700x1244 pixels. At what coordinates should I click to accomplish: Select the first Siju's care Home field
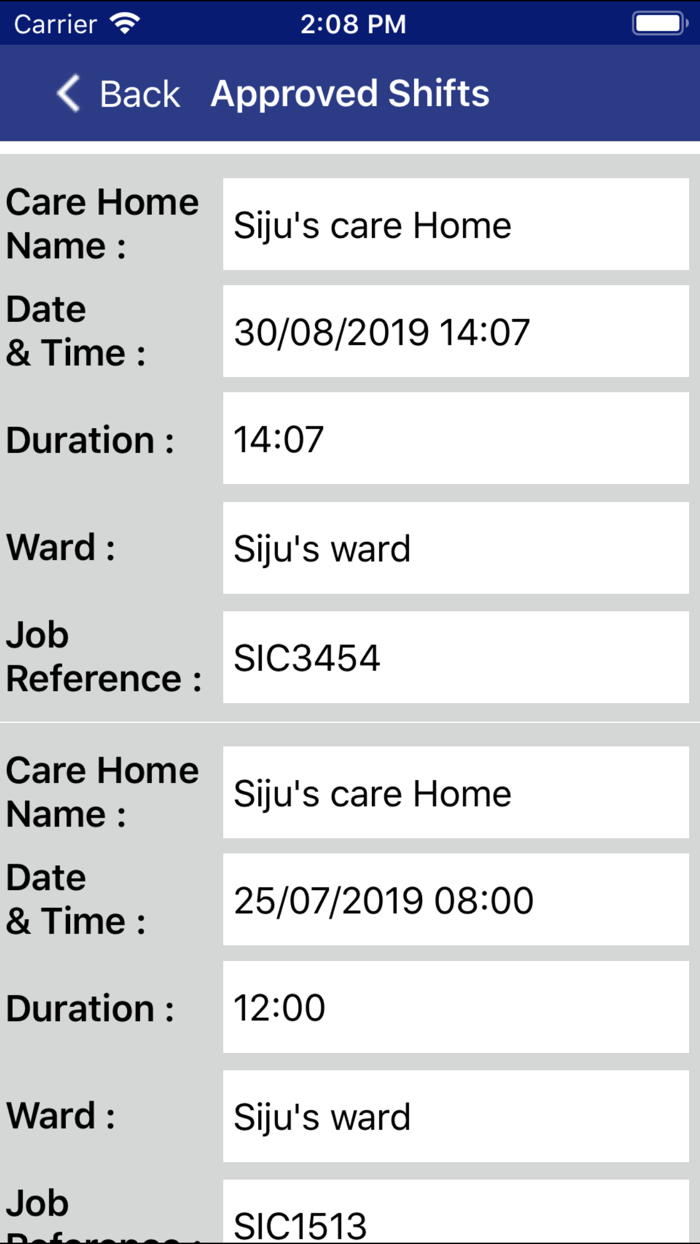point(455,225)
